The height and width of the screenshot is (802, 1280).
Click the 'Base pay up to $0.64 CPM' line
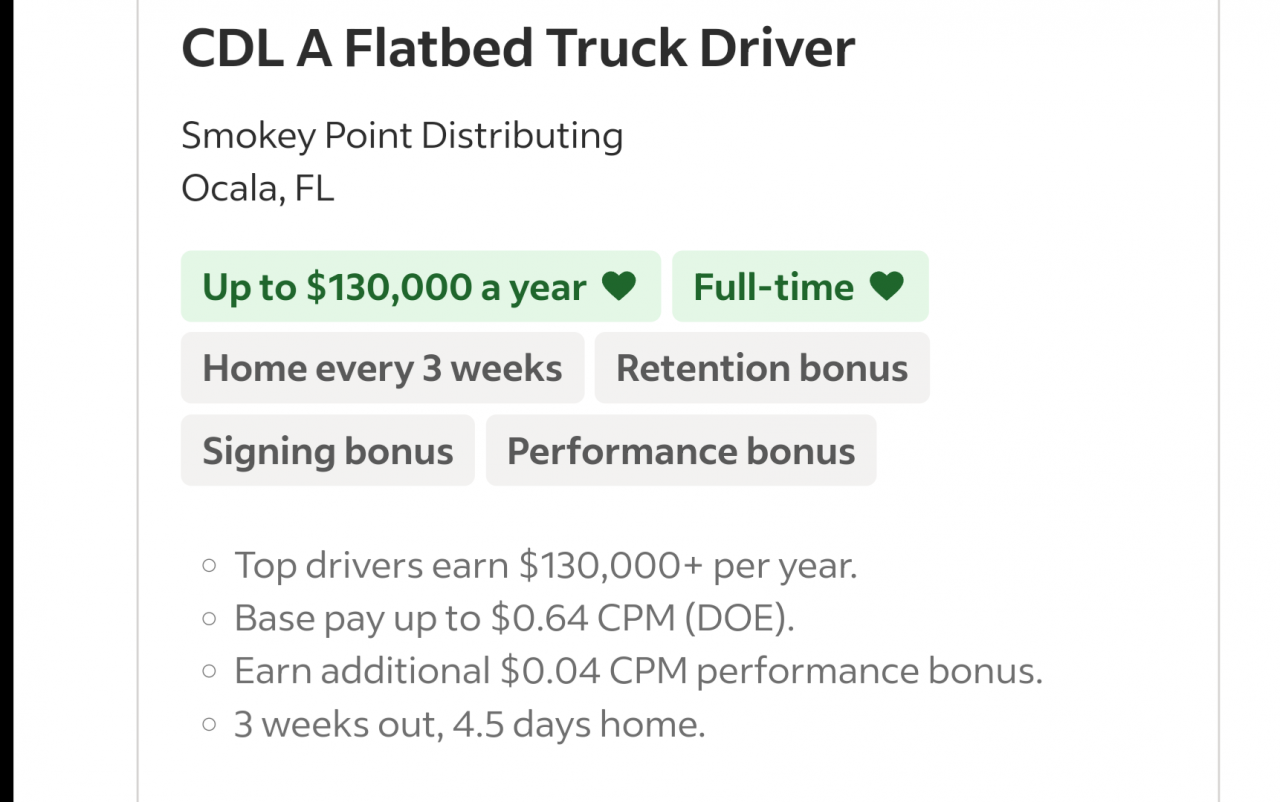point(514,619)
